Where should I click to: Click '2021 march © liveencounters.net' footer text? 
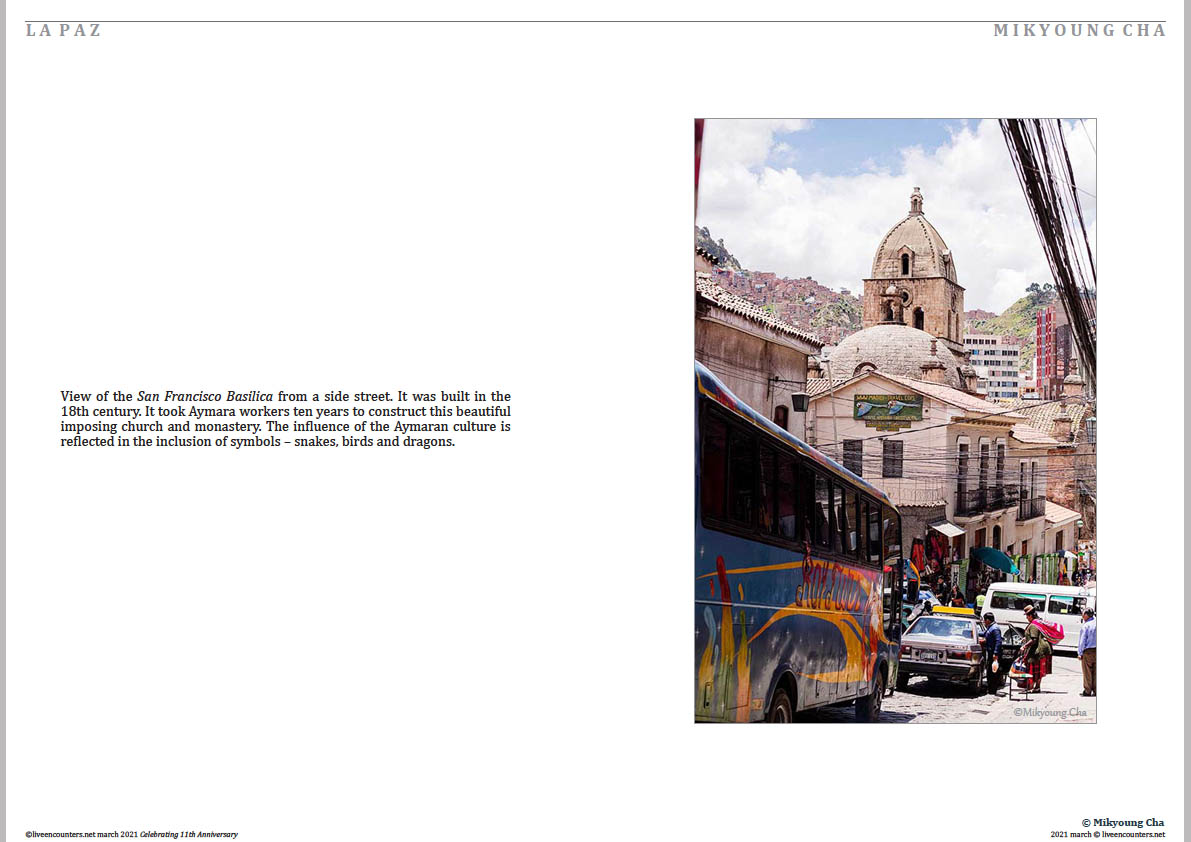coord(1107,834)
